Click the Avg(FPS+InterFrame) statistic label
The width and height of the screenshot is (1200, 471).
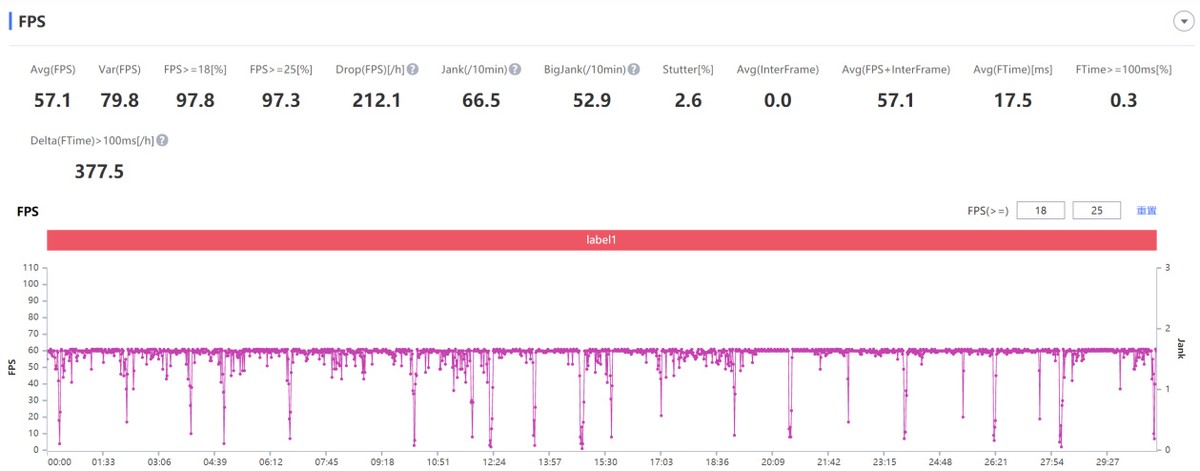[x=895, y=70]
